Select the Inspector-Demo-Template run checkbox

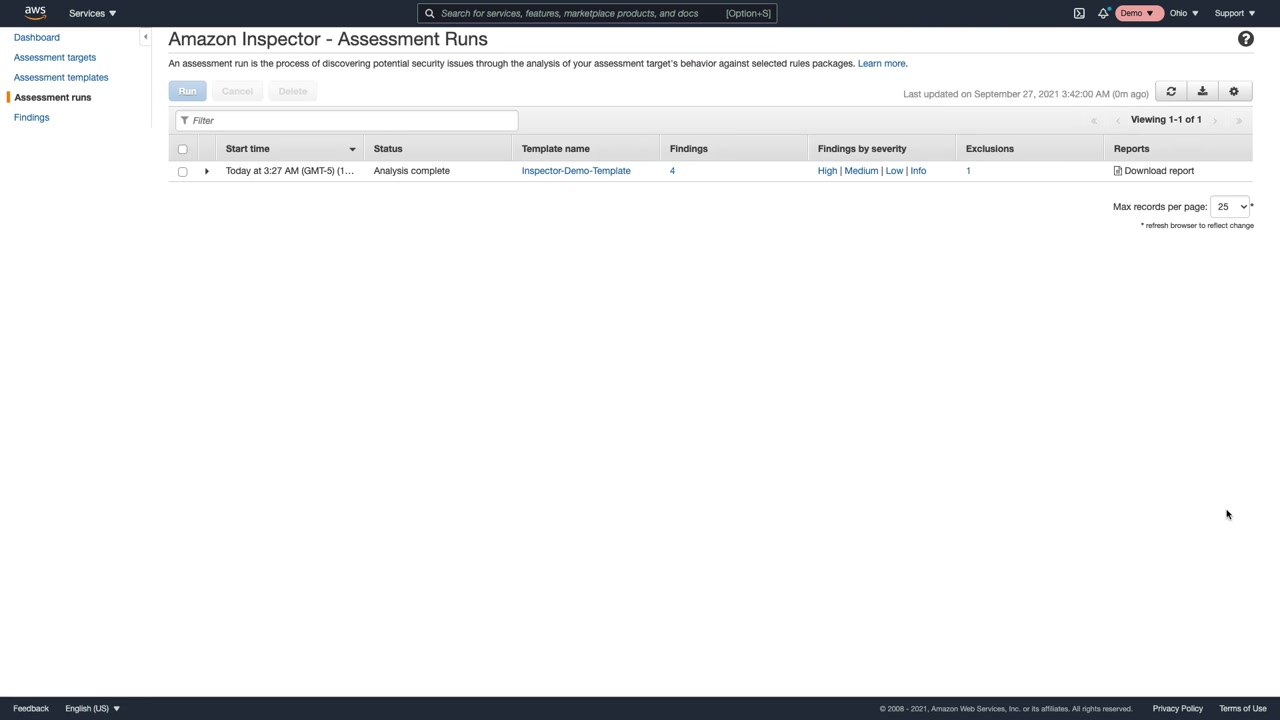[182, 171]
